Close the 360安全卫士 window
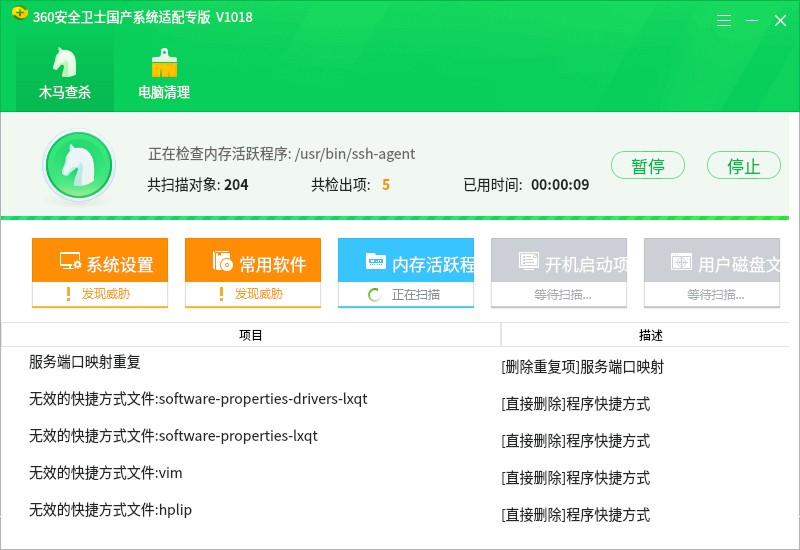 point(780,20)
